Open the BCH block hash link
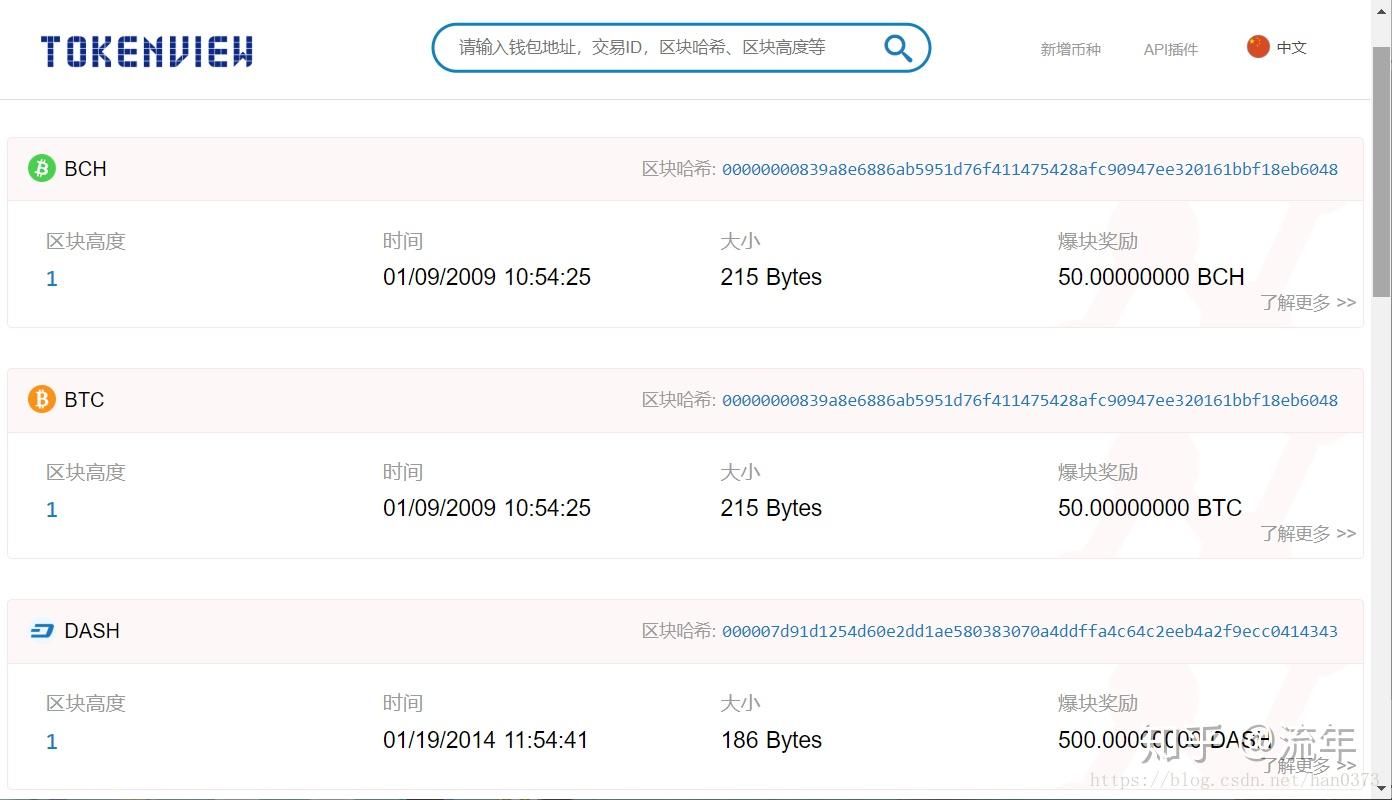The height and width of the screenshot is (800, 1392). tap(1030, 169)
